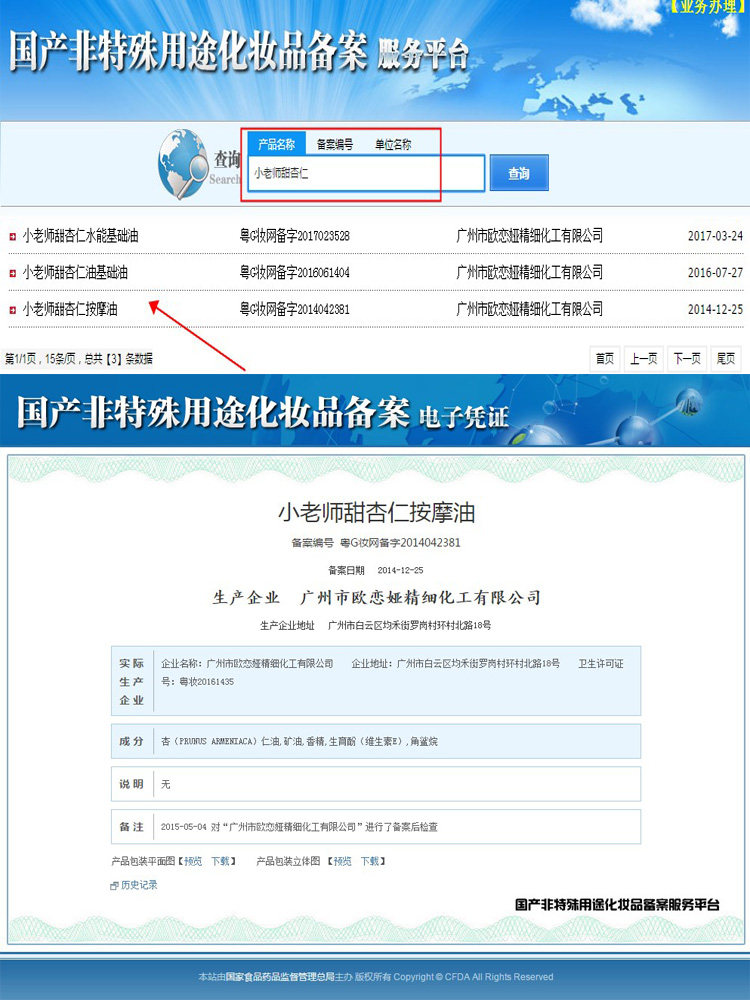Select record number 粤G妆网备字2017023528
Screen dimensions: 750x1000
pyautogui.click(x=295, y=236)
